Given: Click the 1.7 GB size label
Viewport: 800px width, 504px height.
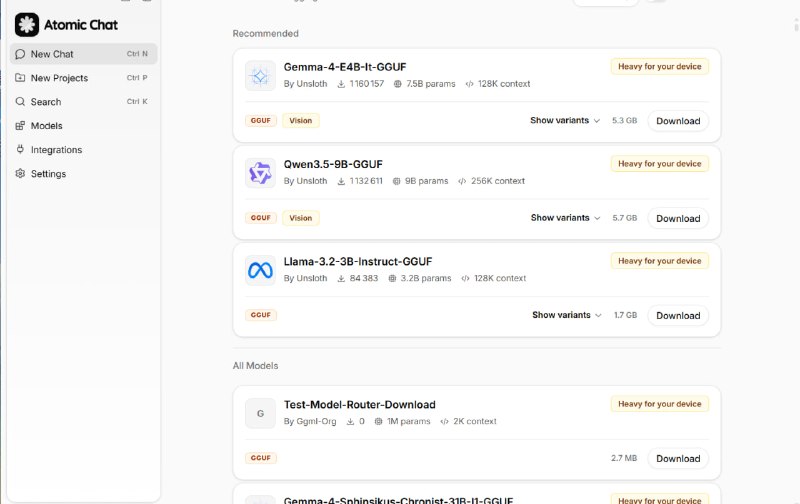Looking at the screenshot, I should [625, 315].
